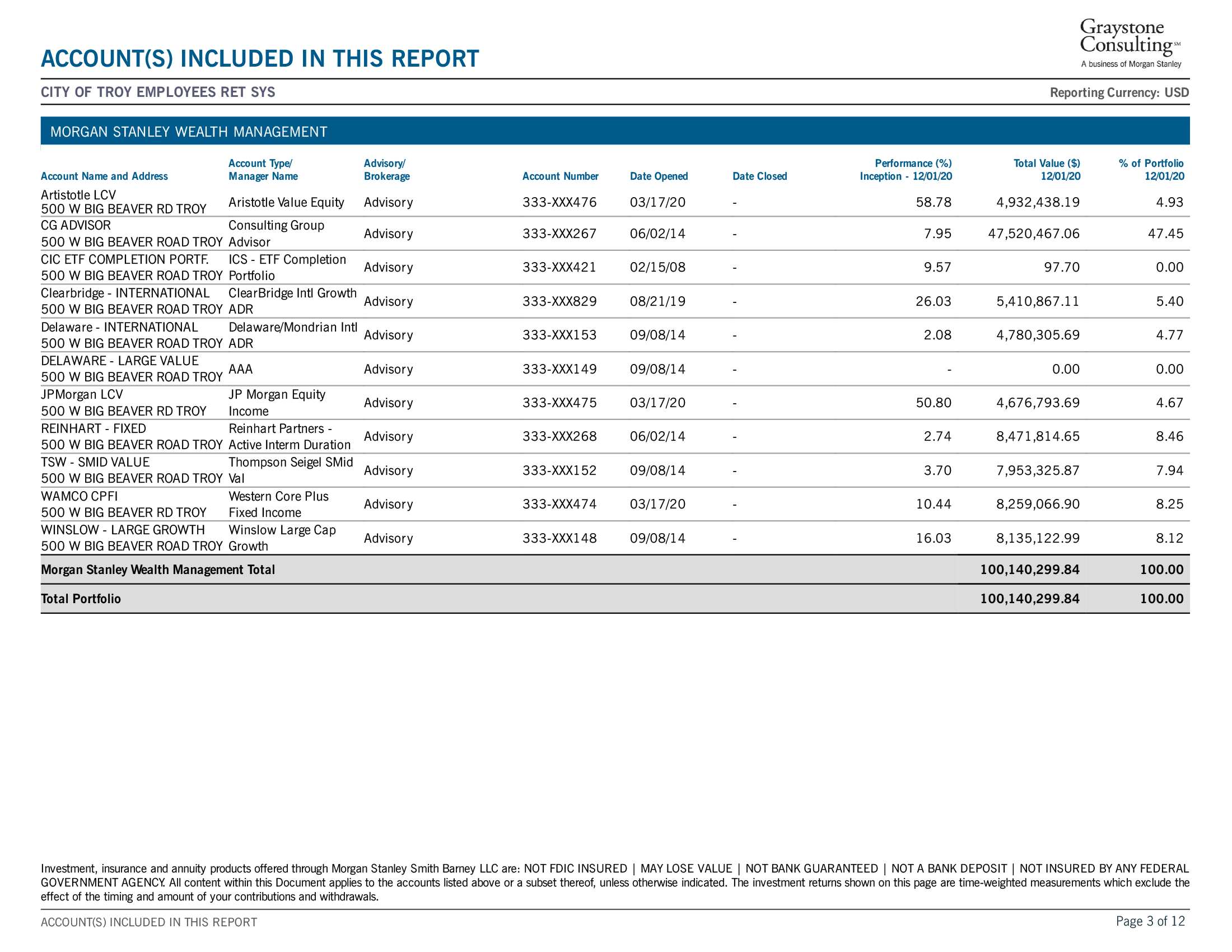Click 'WINSLOW - LARGE GROWTH' account name
1232x952 pixels.
pos(123,530)
